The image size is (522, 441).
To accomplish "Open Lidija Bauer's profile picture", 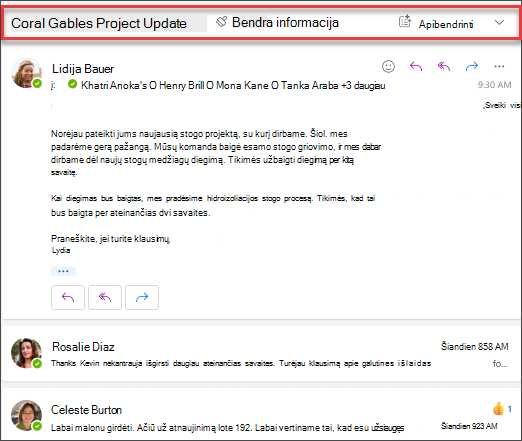I will pyautogui.click(x=26, y=73).
